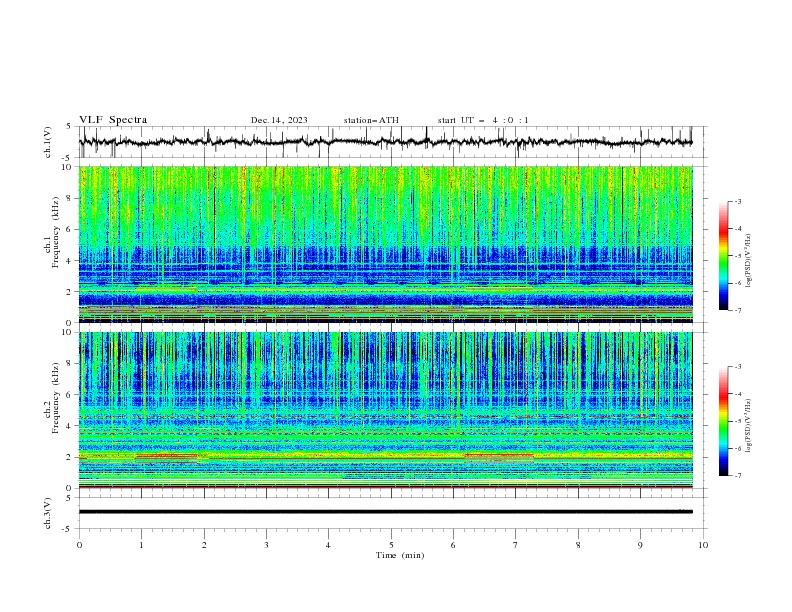792x612 pixels.
Task: Click time axis tick label "3"
Action: 266,545
